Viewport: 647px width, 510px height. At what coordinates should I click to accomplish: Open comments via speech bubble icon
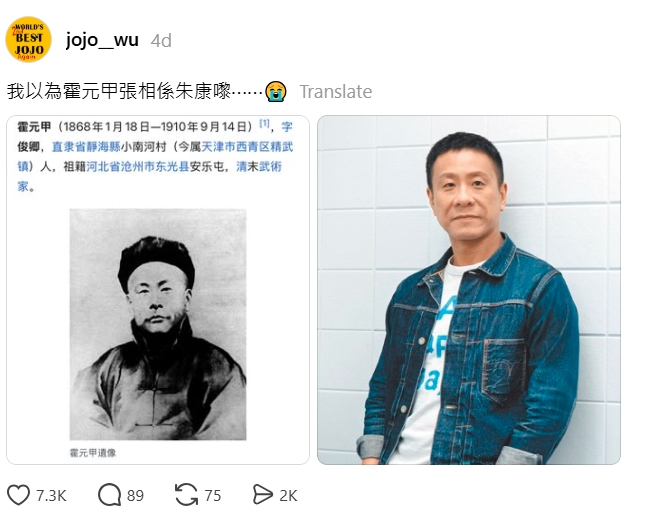click(x=109, y=495)
